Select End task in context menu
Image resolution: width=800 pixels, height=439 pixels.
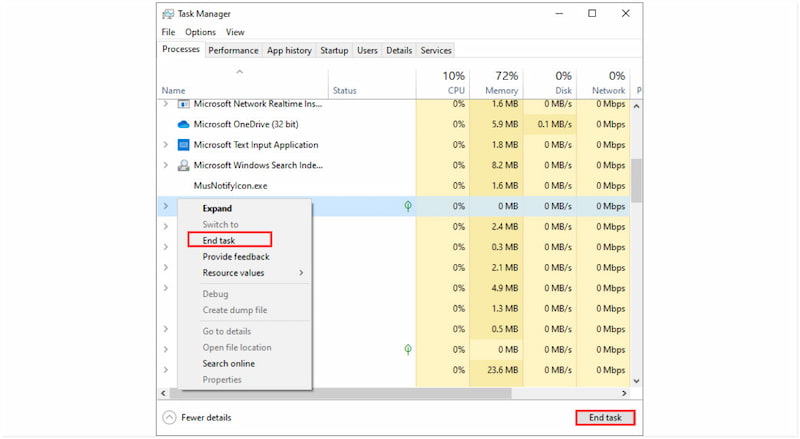tap(218, 240)
